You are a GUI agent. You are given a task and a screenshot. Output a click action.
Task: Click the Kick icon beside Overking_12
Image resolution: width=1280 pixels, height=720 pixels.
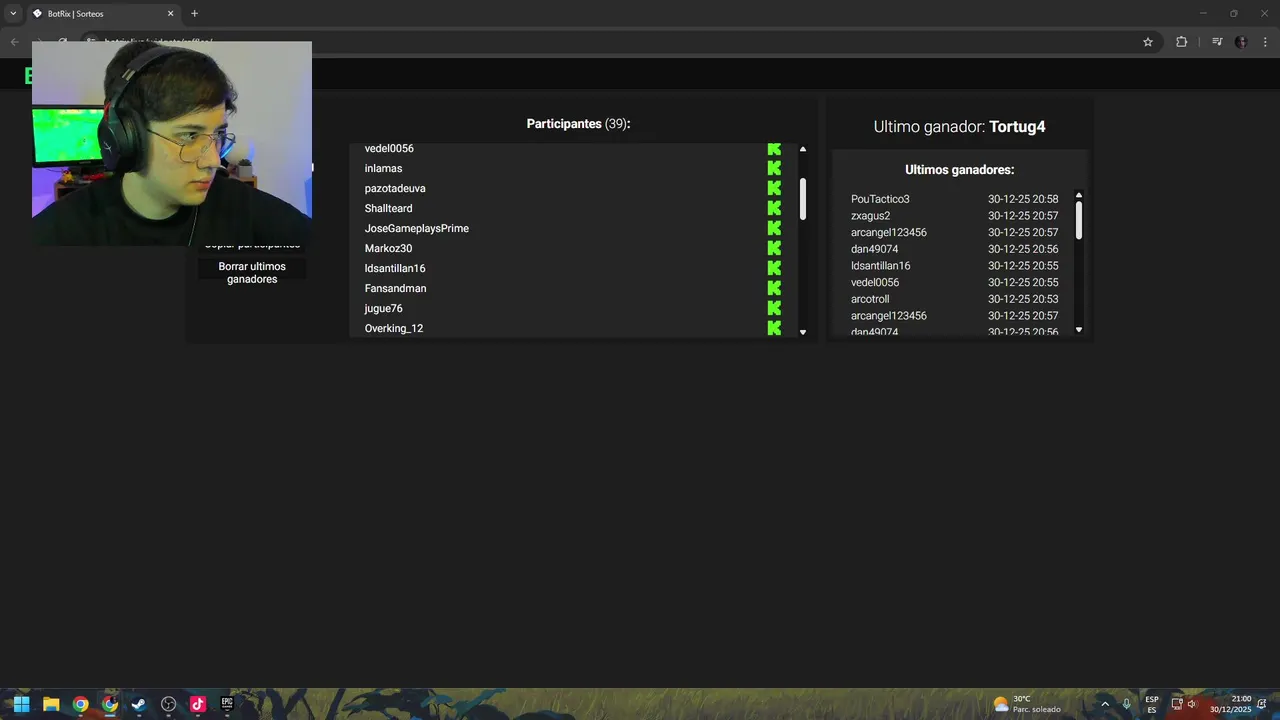point(774,328)
